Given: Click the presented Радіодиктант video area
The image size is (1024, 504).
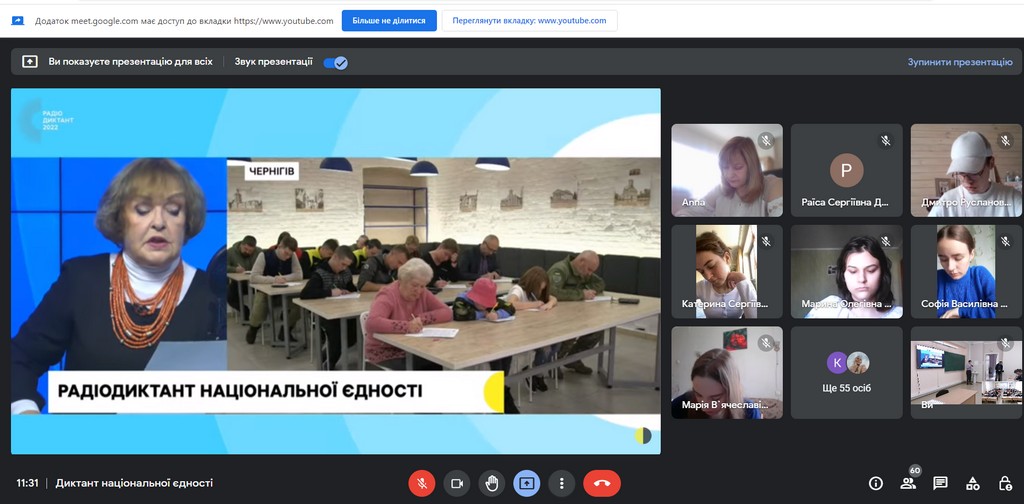Looking at the screenshot, I should (336, 270).
